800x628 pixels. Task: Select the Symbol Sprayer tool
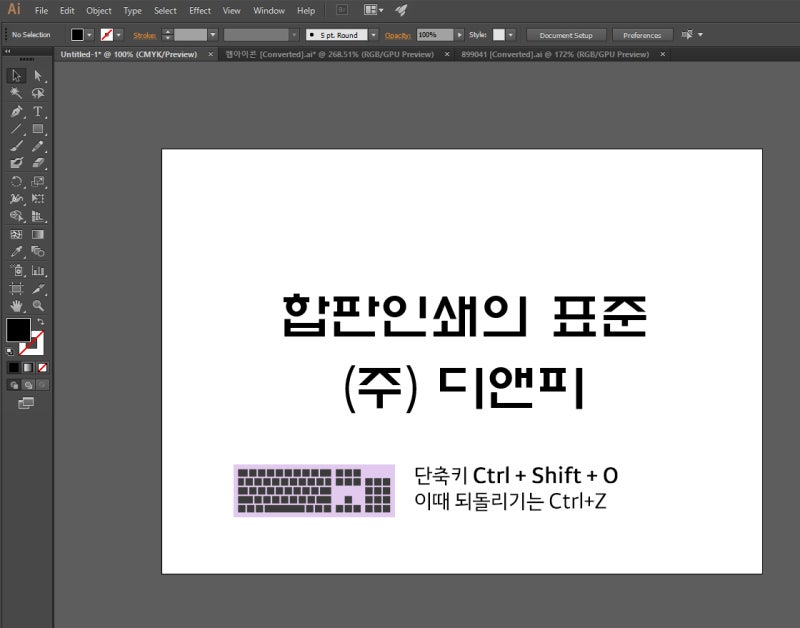click(16, 270)
